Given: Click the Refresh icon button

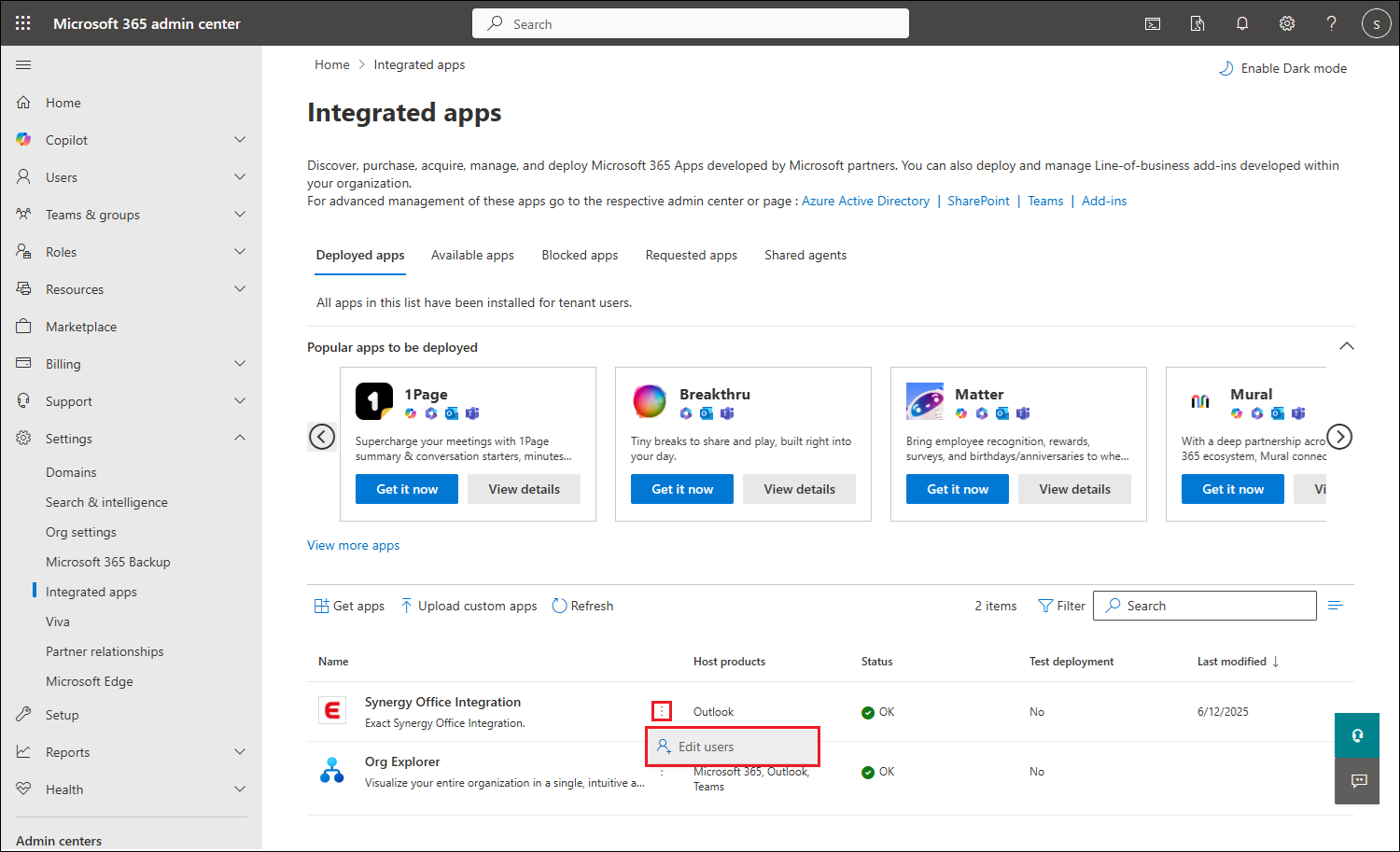Looking at the screenshot, I should [560, 606].
